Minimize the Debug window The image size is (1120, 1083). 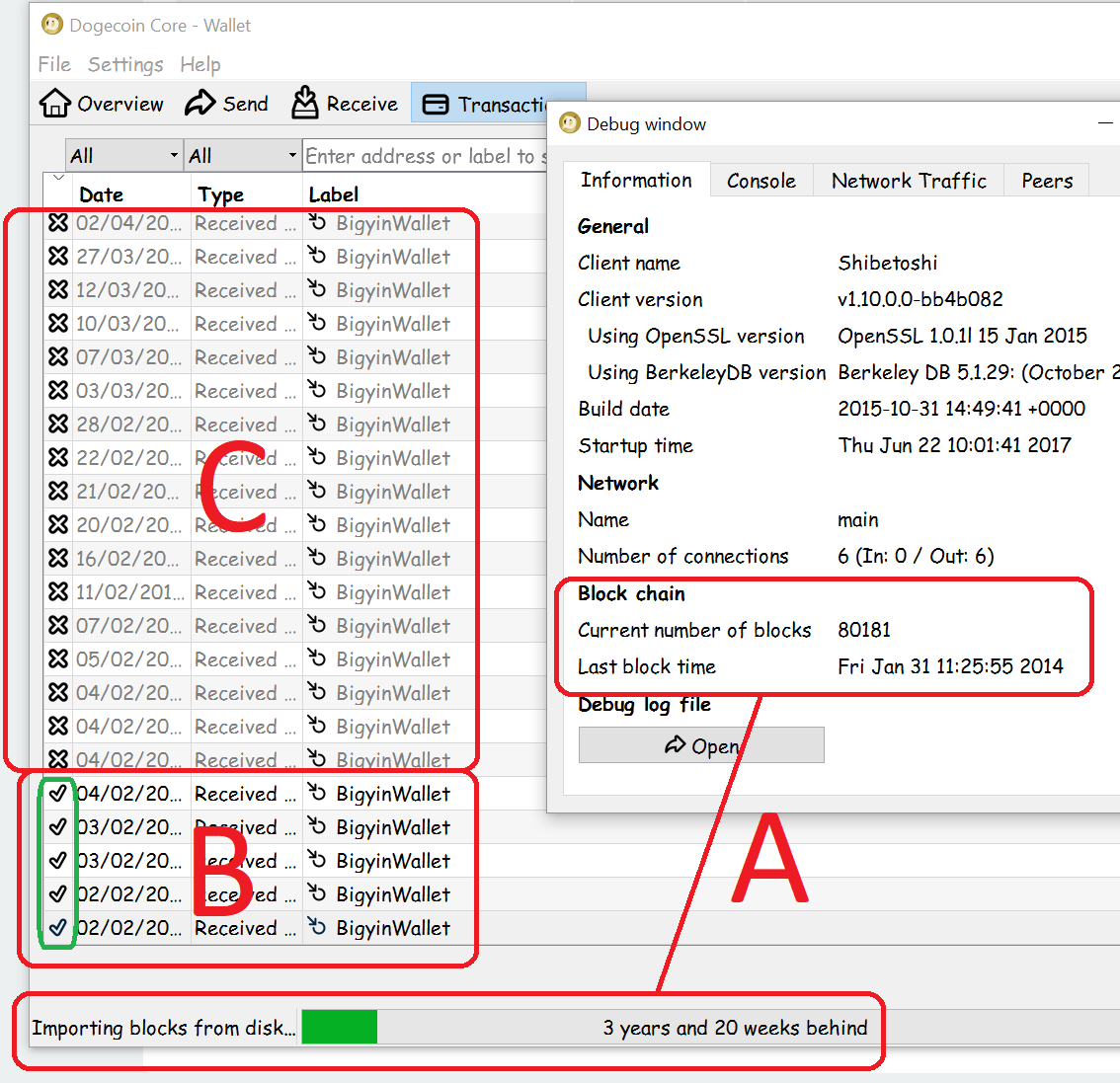(x=1105, y=123)
